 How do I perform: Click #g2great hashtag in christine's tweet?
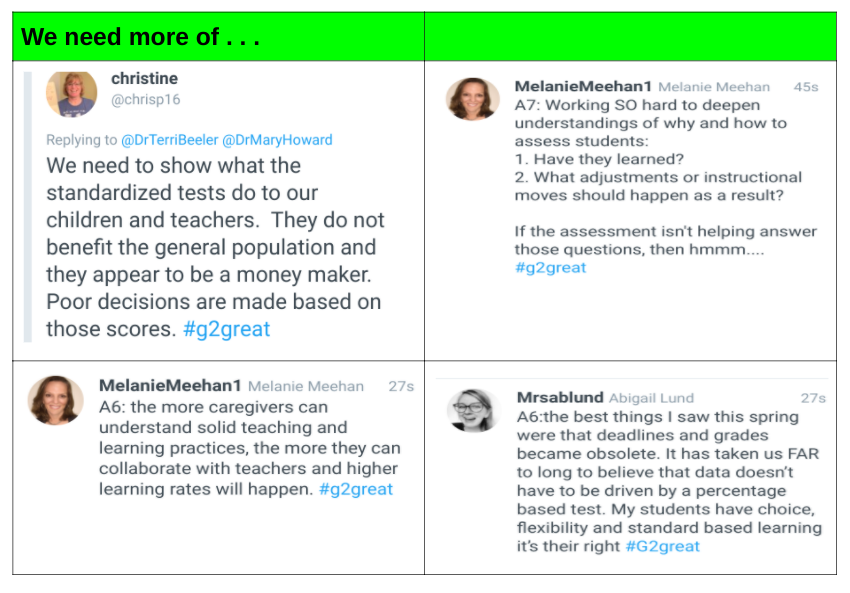pos(227,329)
